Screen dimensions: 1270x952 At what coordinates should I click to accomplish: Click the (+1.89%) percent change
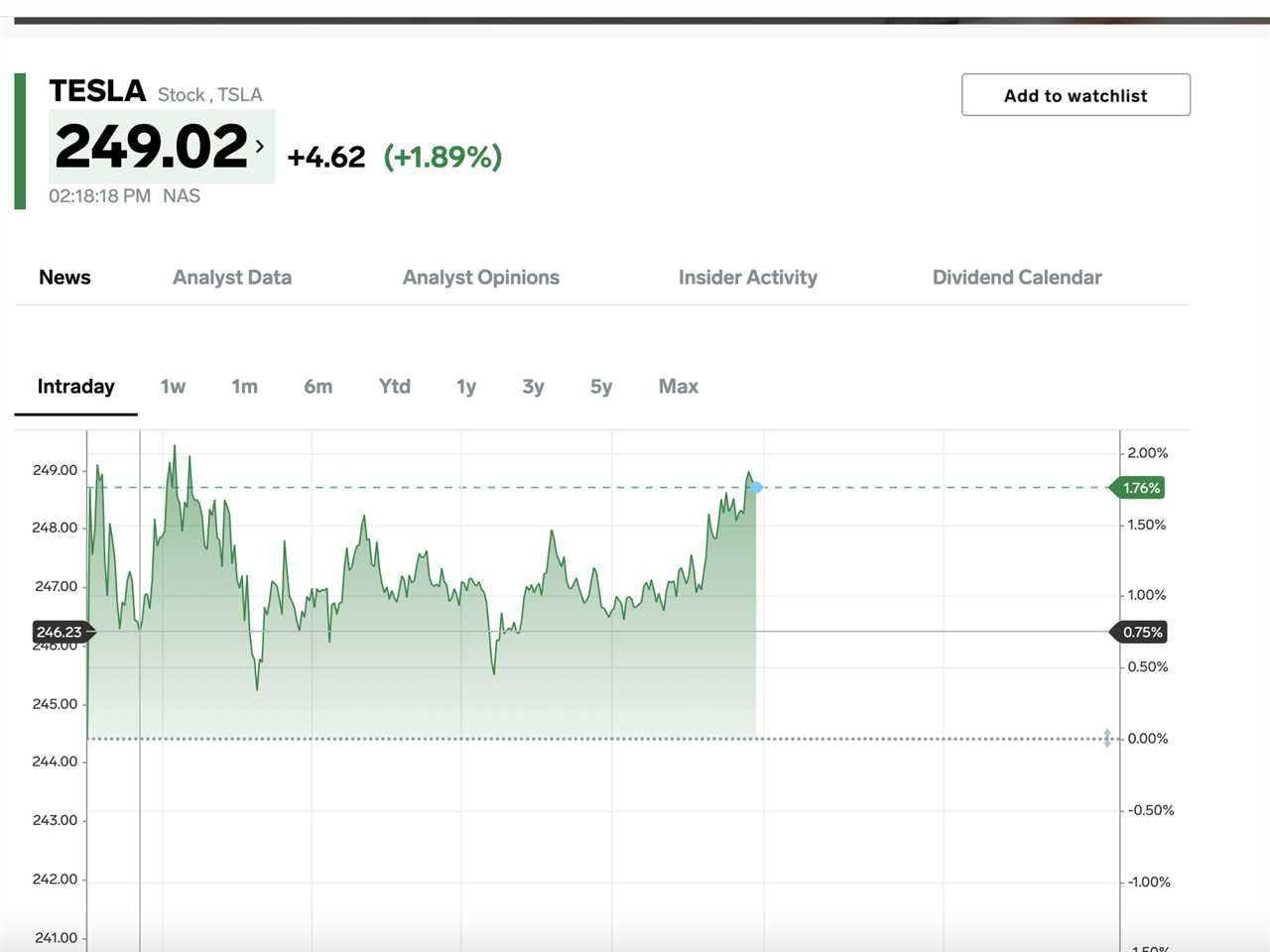click(444, 157)
